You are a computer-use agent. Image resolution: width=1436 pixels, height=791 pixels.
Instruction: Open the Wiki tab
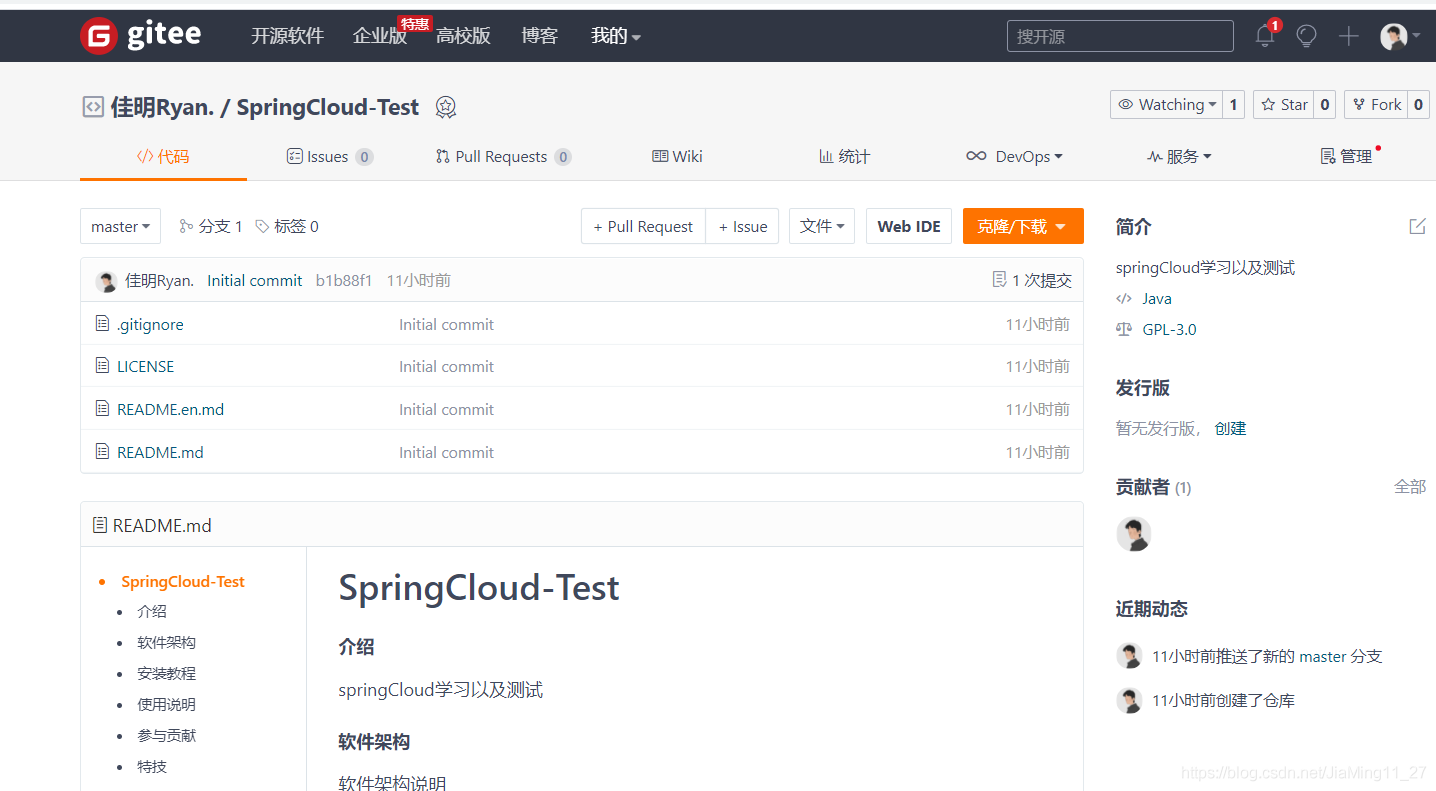click(x=677, y=156)
